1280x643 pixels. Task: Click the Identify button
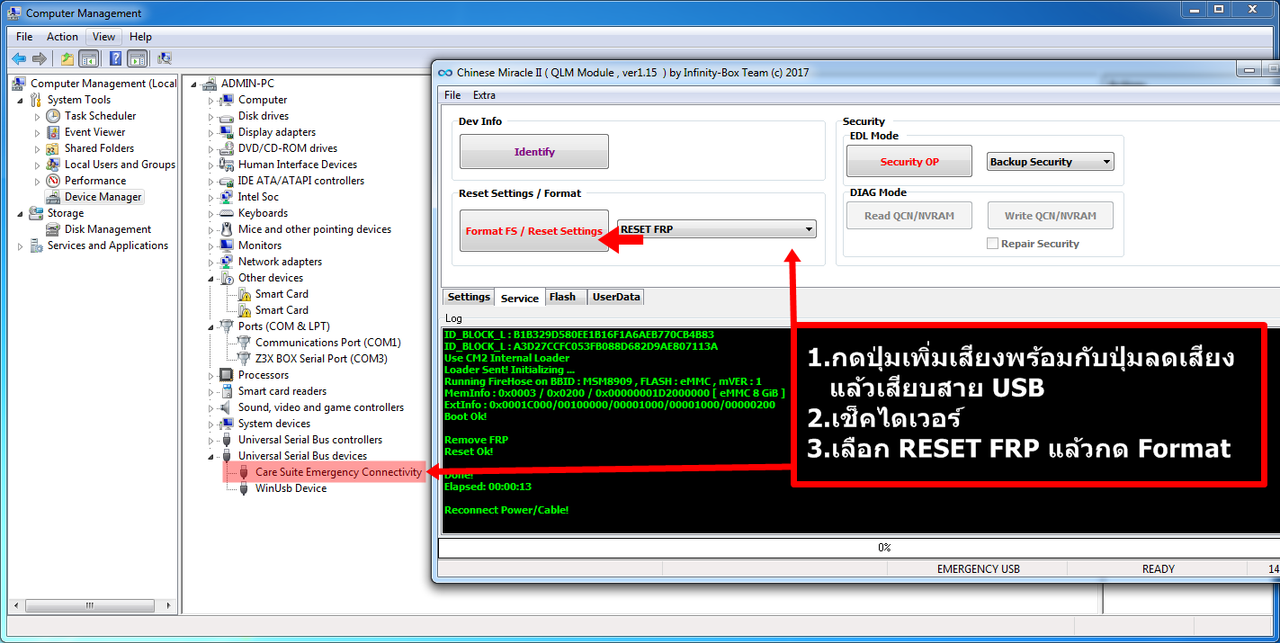[x=534, y=152]
